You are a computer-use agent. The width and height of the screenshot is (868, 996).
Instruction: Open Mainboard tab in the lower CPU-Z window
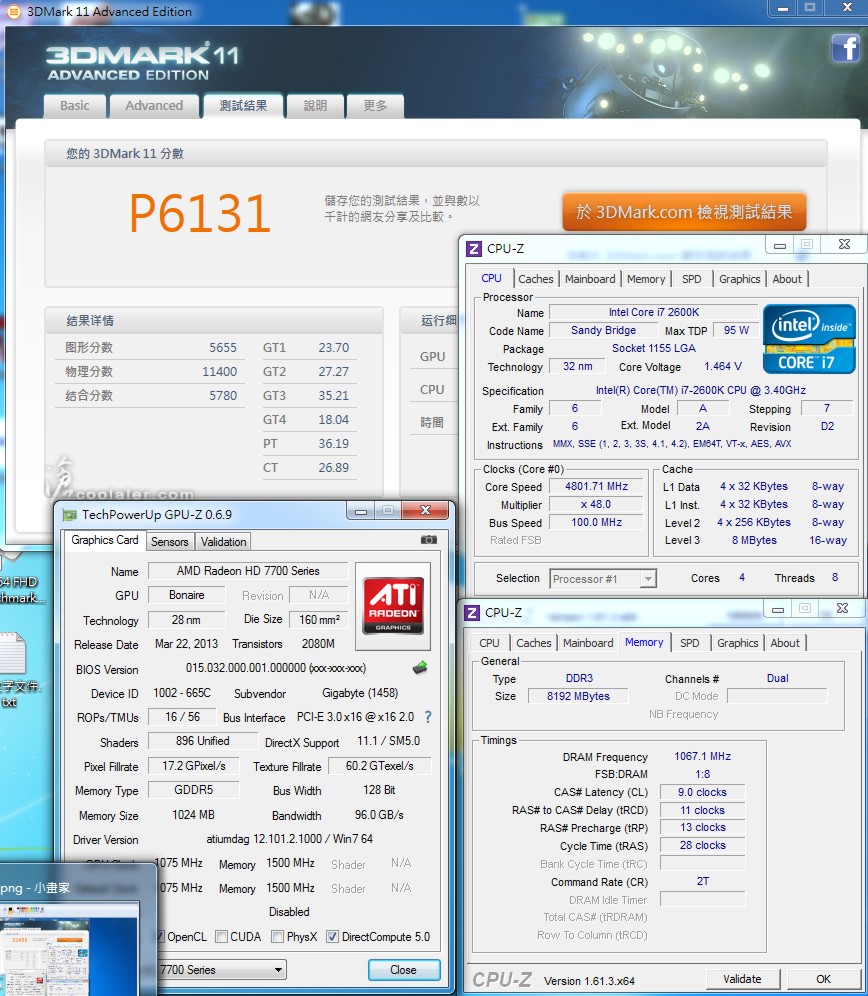pyautogui.click(x=588, y=643)
